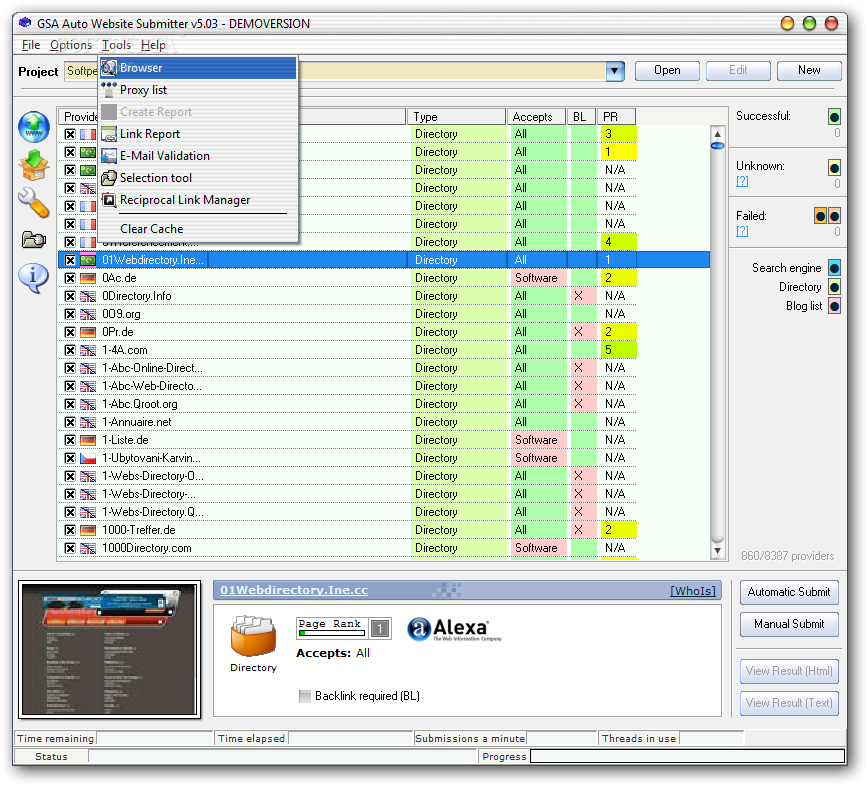Image resolution: width=868 pixels, height=786 pixels.
Task: Click the globe submit icon in left sidebar
Action: pyautogui.click(x=34, y=127)
